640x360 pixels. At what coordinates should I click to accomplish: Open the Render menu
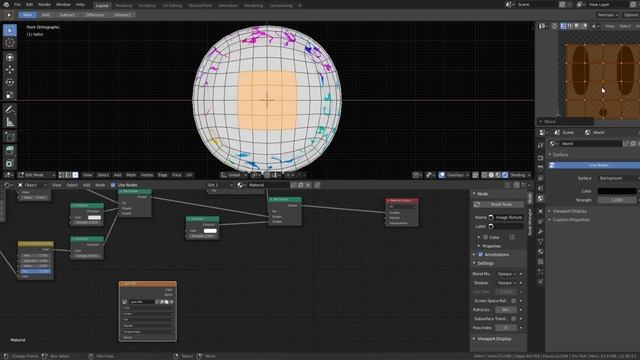[44, 5]
